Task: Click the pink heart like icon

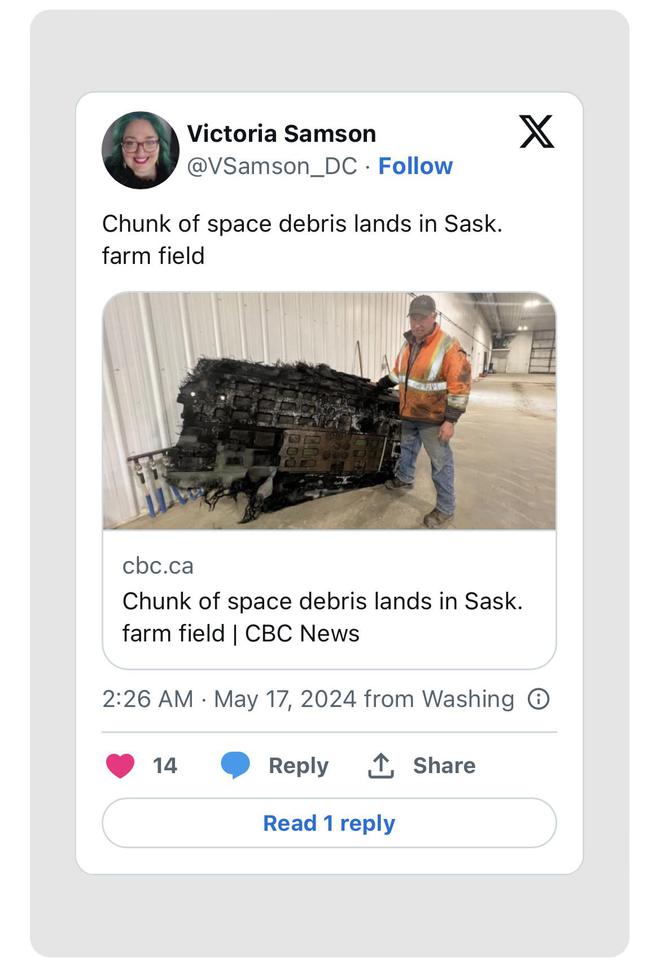Action: point(120,765)
